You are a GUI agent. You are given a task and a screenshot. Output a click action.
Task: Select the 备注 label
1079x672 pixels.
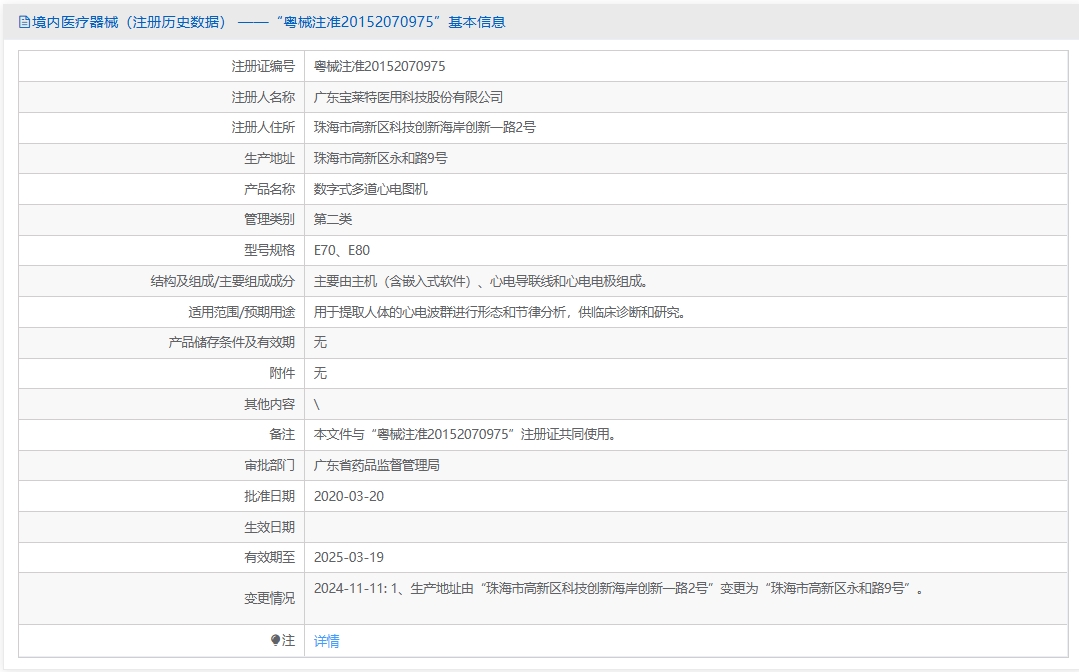(x=282, y=435)
